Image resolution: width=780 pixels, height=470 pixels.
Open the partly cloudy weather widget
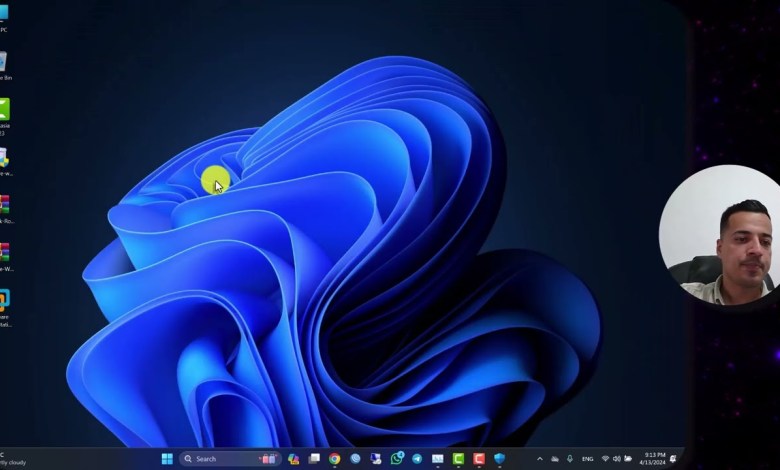coord(12,459)
